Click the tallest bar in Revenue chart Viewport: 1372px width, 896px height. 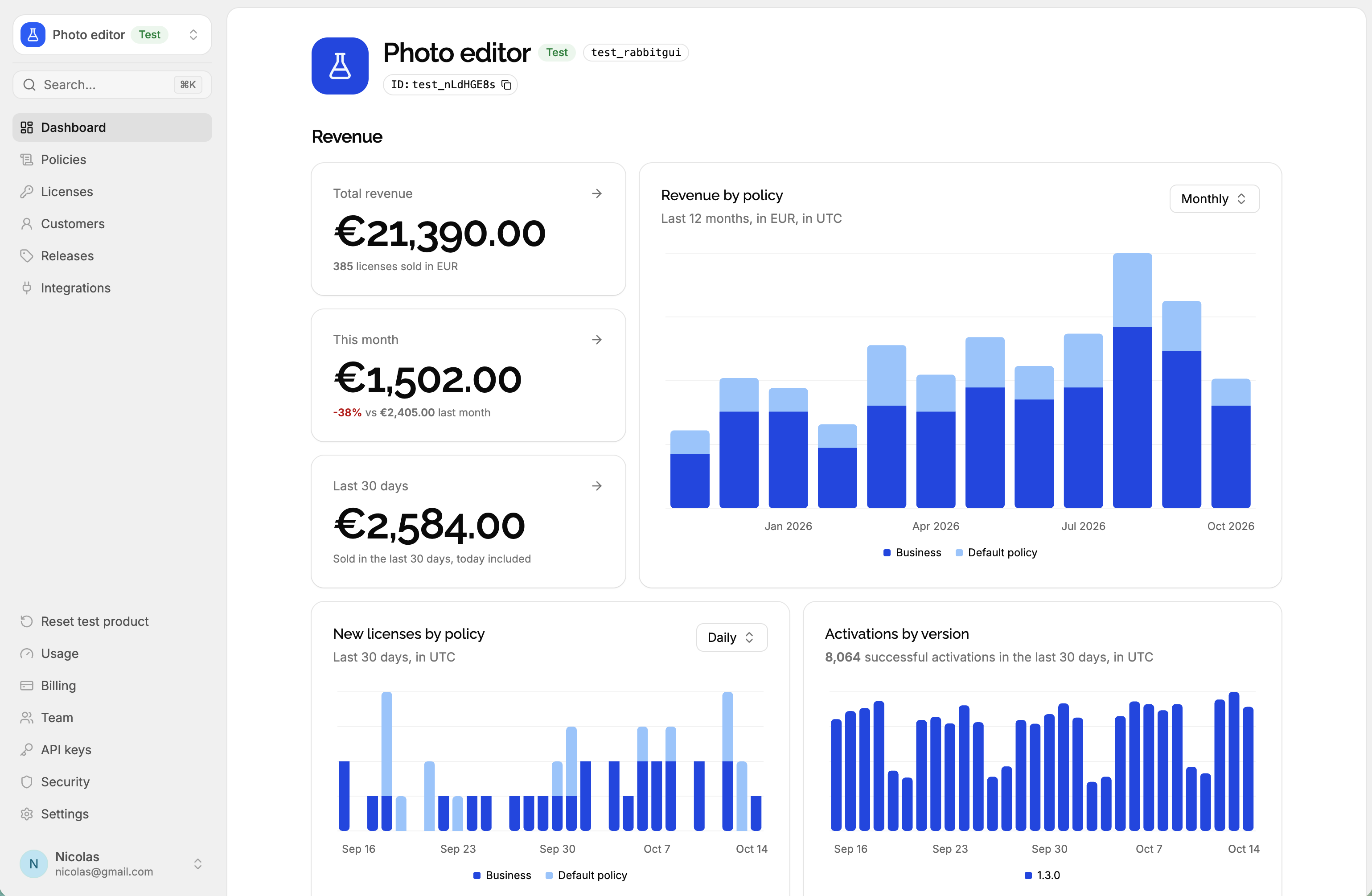1132,381
